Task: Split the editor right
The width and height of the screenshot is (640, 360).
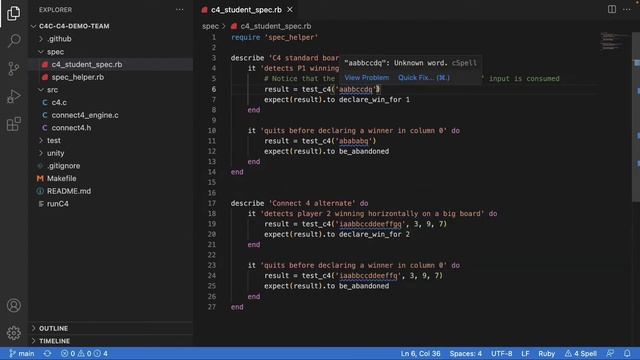Action: 612,9
